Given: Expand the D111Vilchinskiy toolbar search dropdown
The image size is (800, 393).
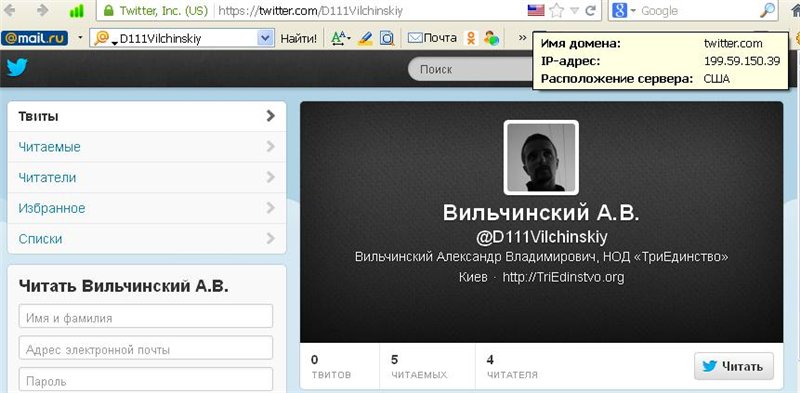Looking at the screenshot, I should tap(265, 38).
